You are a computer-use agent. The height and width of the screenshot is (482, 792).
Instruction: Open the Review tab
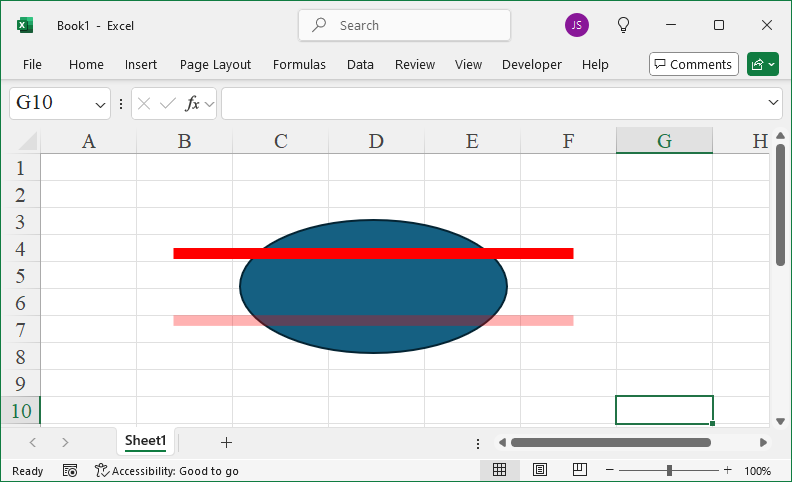415,65
